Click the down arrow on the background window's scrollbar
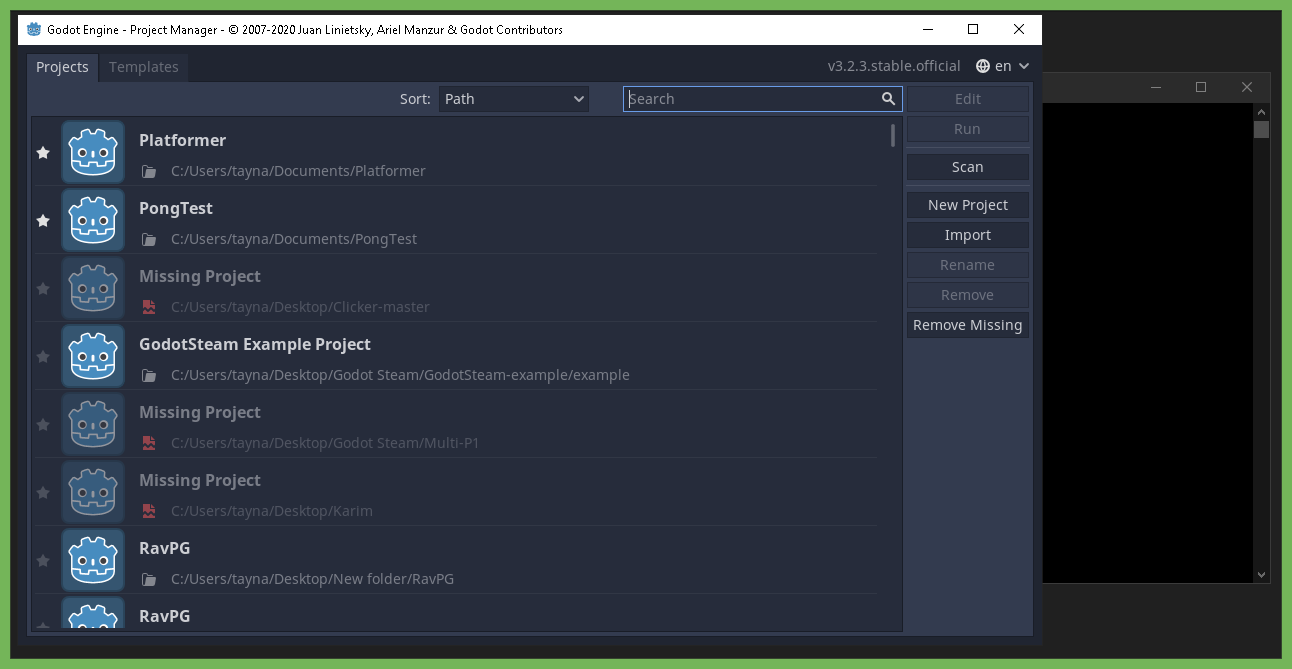The image size is (1292, 669). 1261,574
